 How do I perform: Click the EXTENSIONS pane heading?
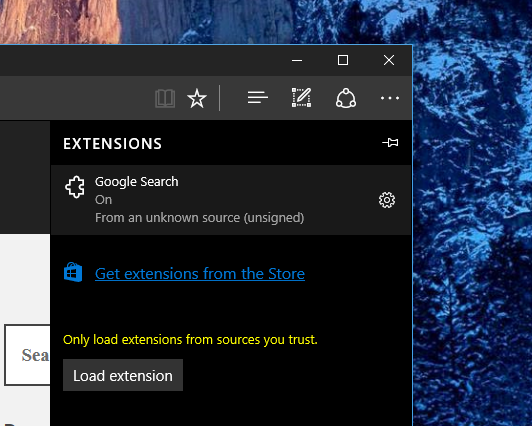coord(112,143)
